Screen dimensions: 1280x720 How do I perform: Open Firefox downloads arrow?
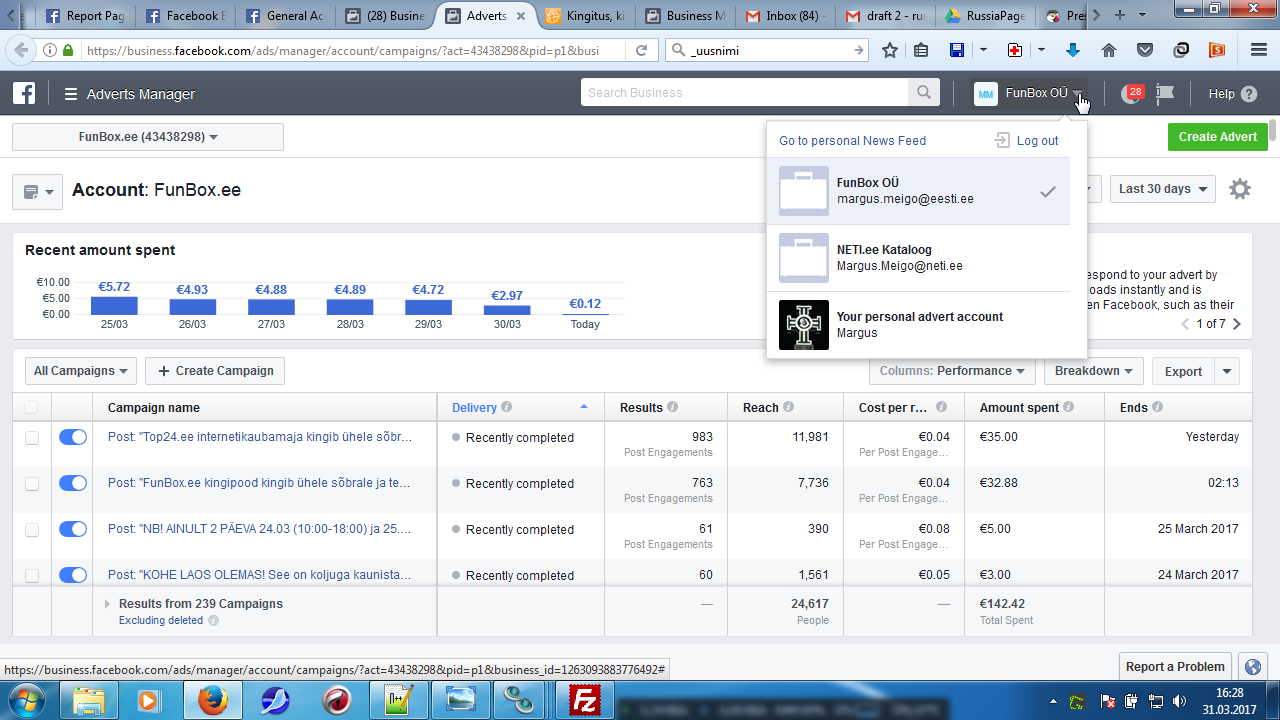point(1074,50)
